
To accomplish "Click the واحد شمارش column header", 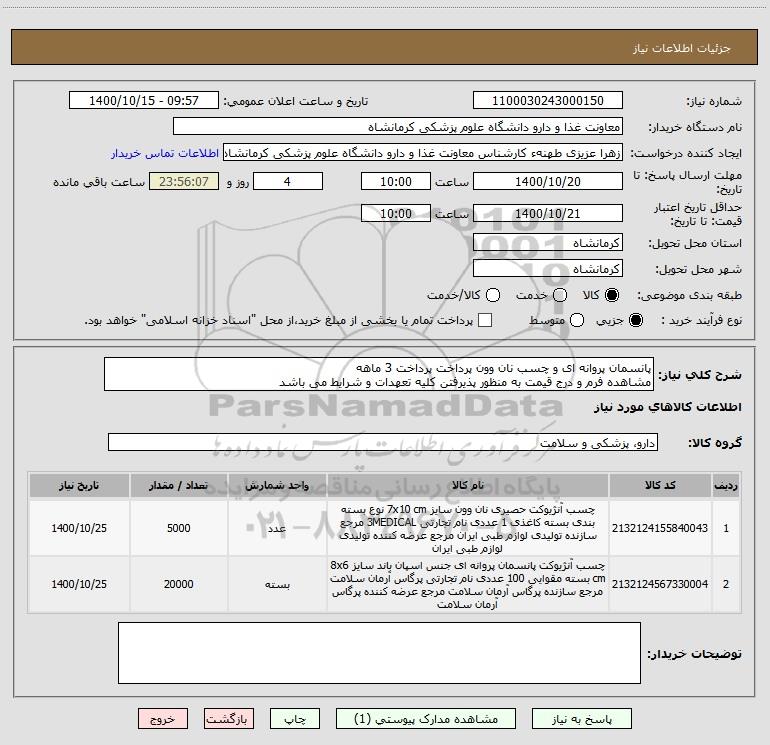I will coord(277,485).
